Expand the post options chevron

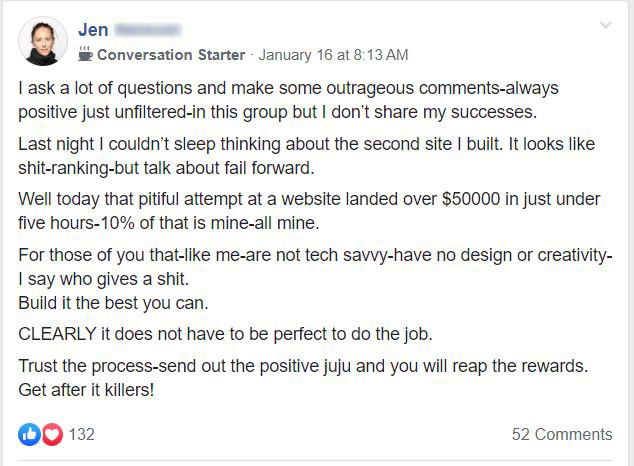point(605,25)
